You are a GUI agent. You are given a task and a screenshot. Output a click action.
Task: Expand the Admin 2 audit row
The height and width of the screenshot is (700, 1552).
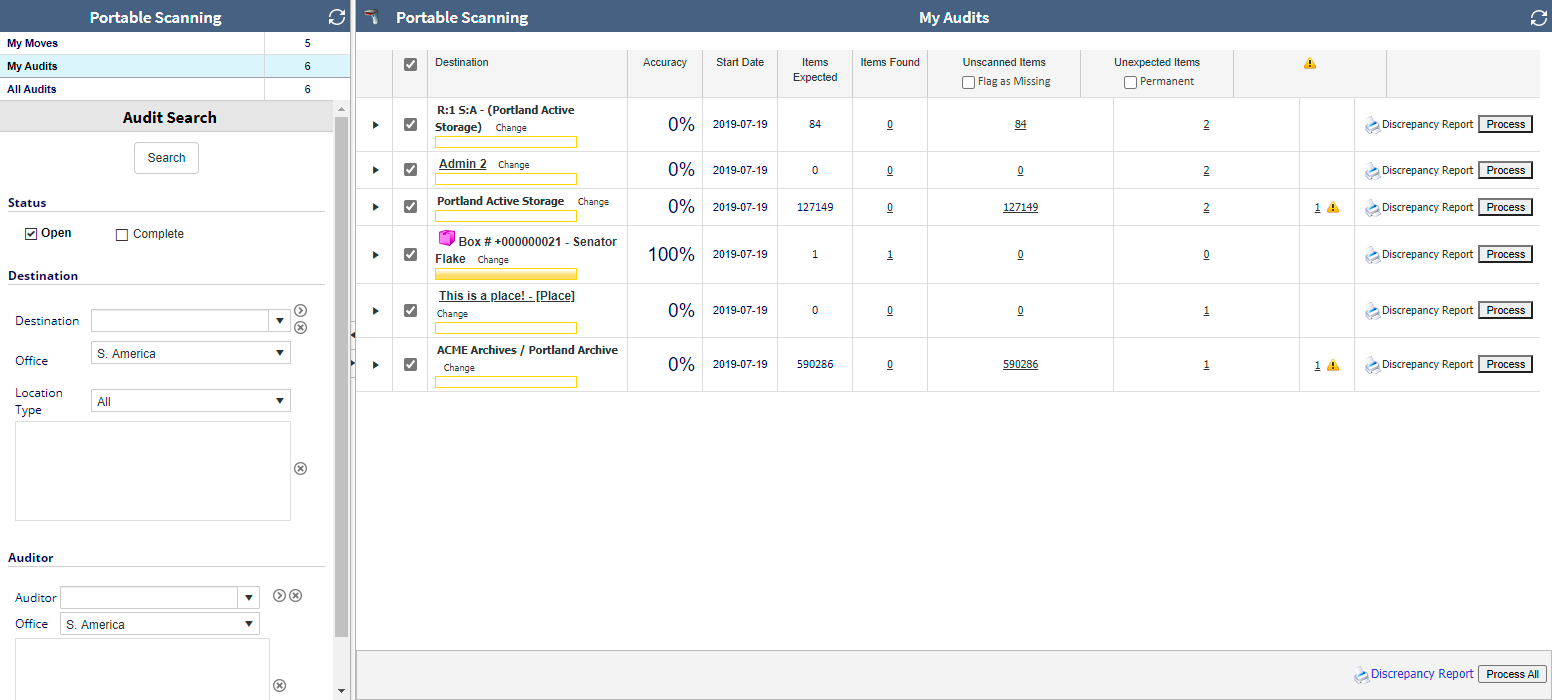click(x=375, y=170)
